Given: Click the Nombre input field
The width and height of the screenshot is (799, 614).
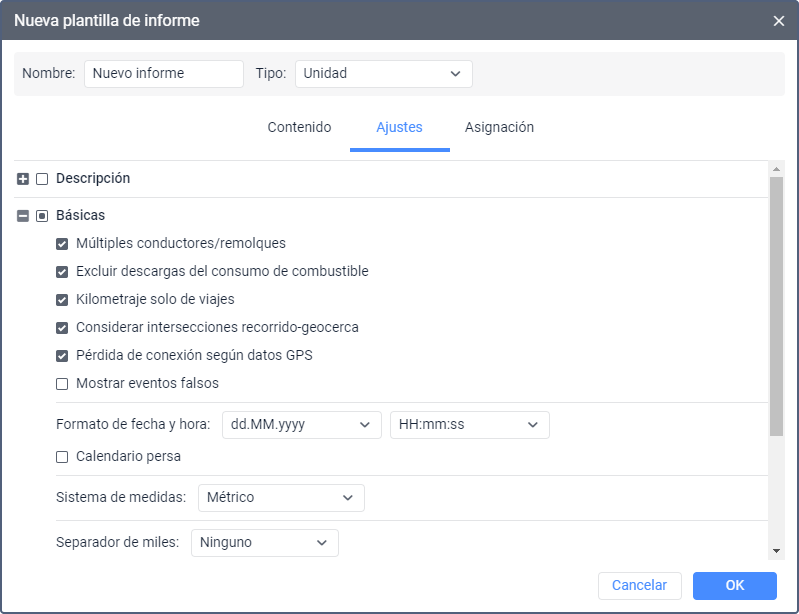Looking at the screenshot, I should [164, 74].
